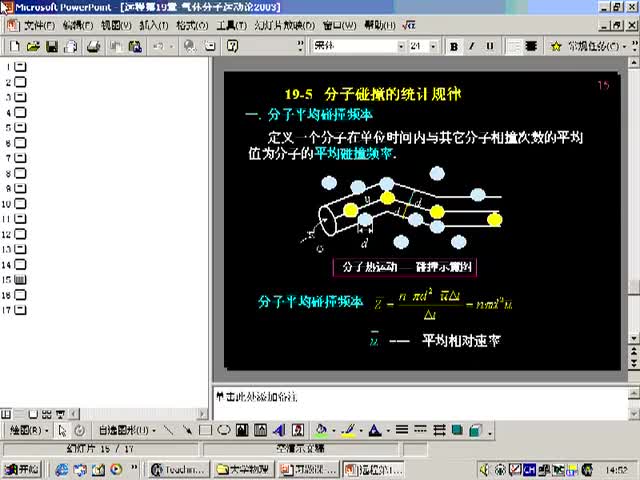Viewport: 640px width, 480px height.
Task: Open the 自选图形 AutoShapes dropdown
Action: coord(127,430)
